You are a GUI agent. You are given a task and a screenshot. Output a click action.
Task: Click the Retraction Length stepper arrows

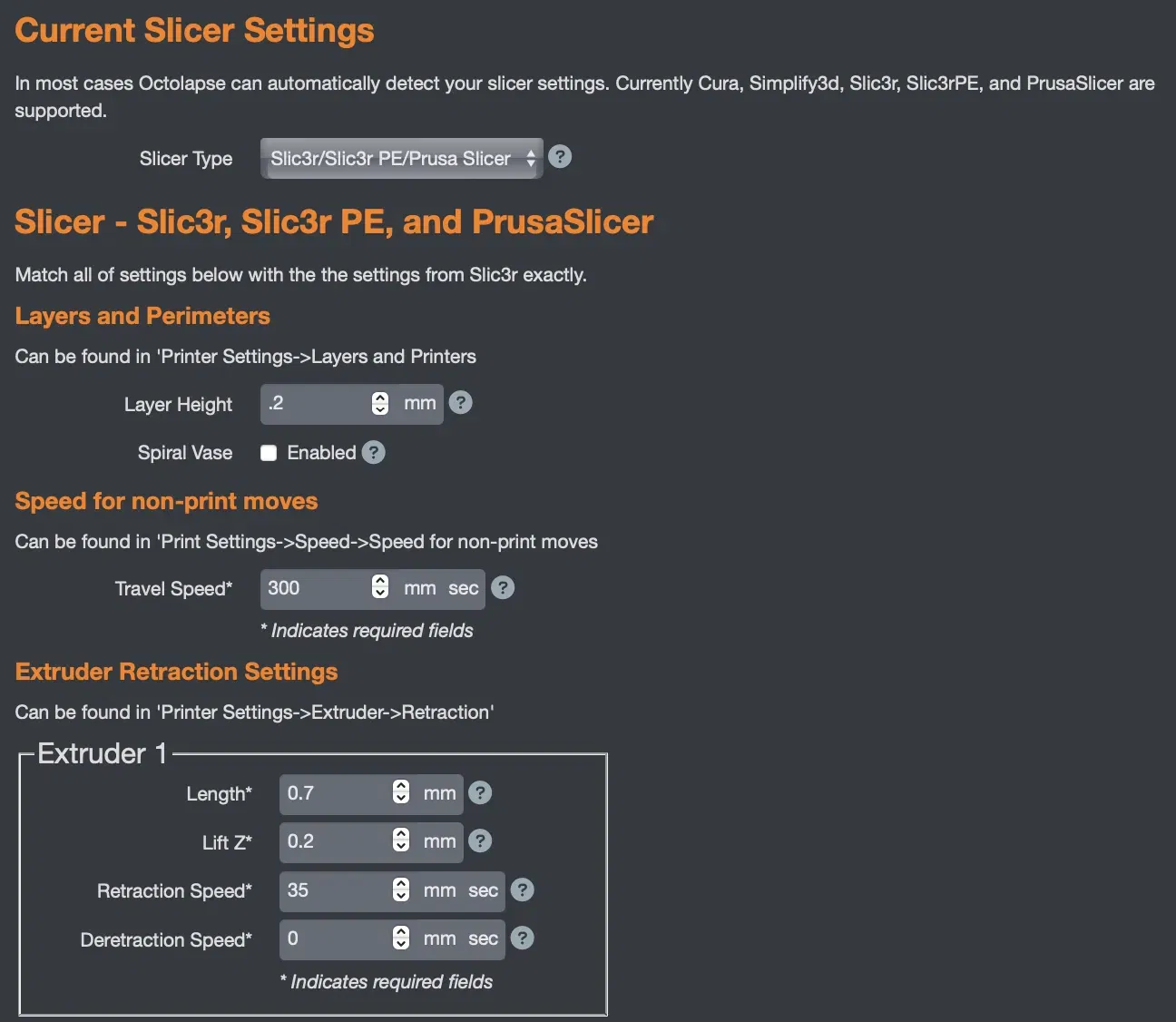point(401,792)
